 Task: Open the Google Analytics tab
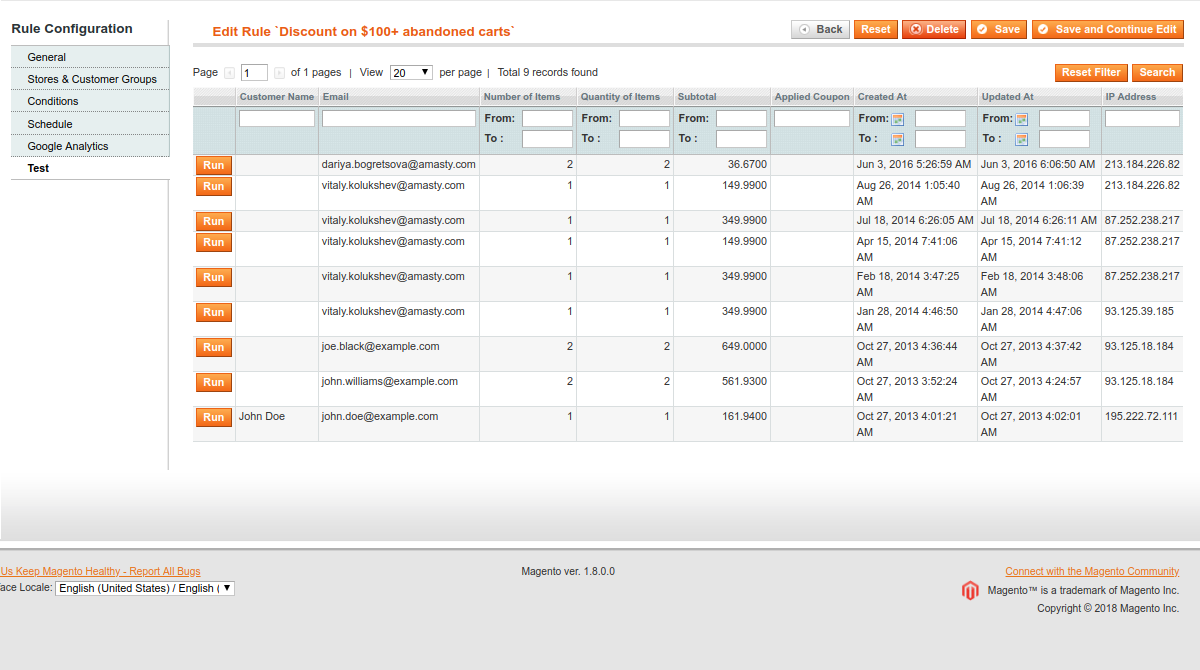click(x=68, y=146)
